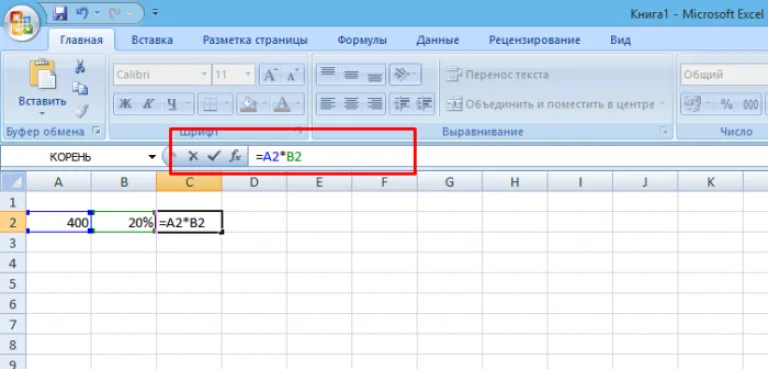
Task: Align cell text left
Action: 328,103
